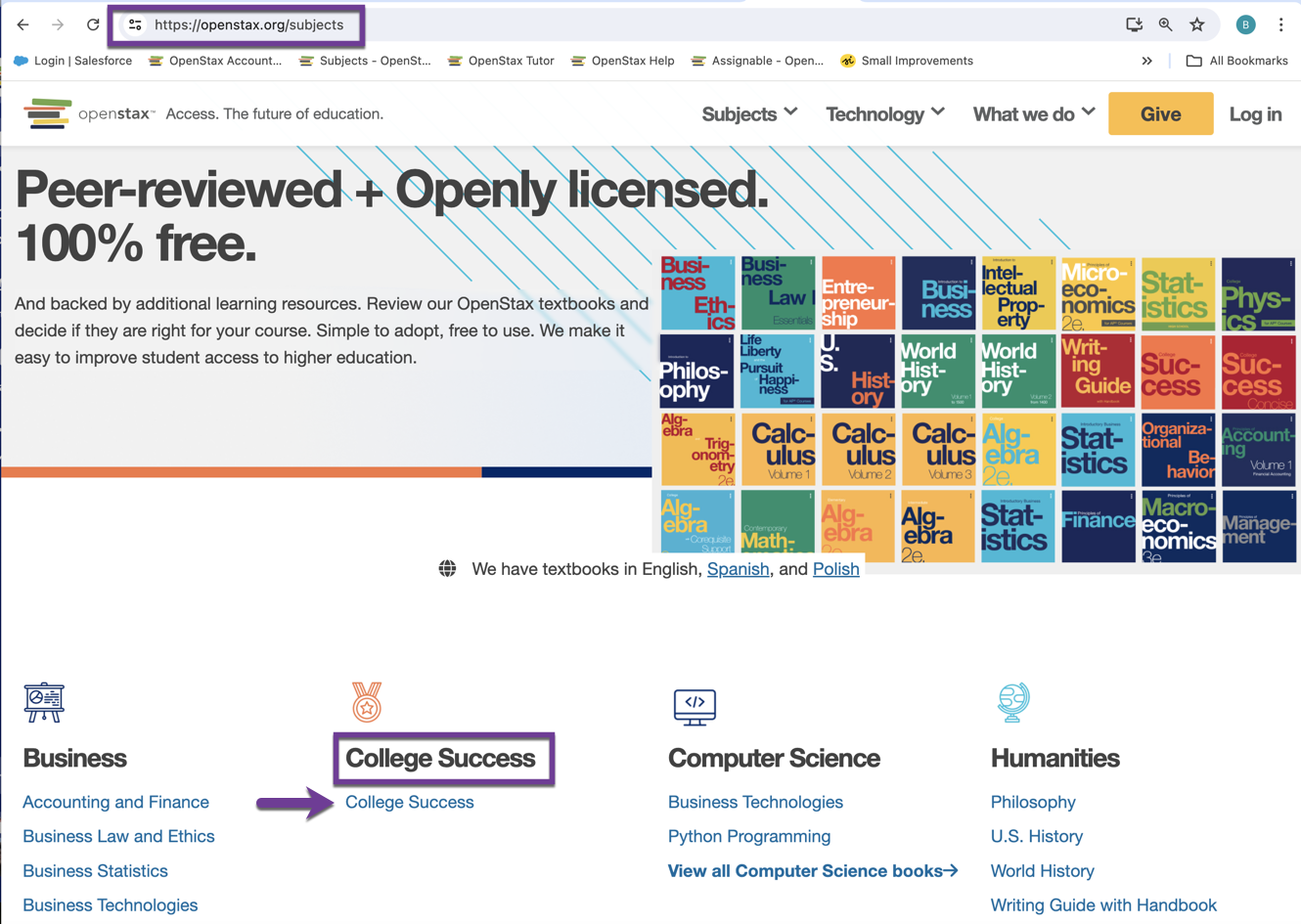Open the OpenStax Tutor bookmark
This screenshot has width=1301, height=924.
coord(506,61)
